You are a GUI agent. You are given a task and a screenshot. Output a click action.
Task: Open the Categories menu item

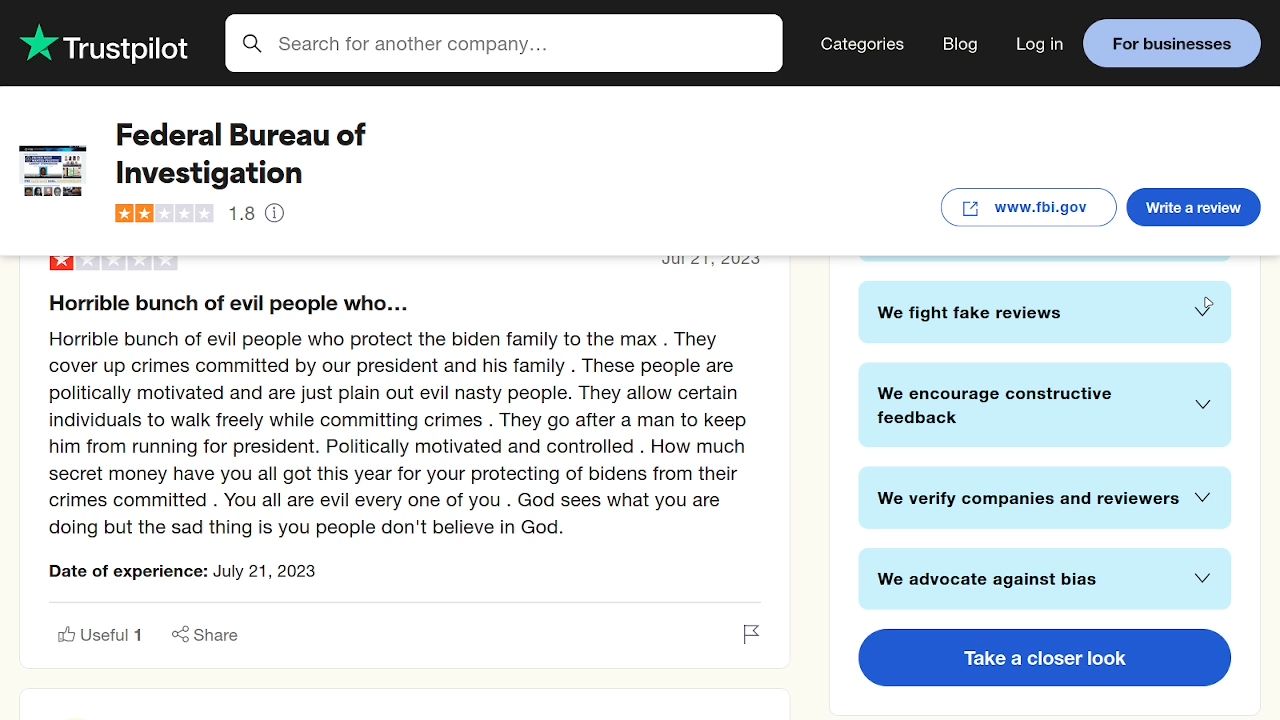point(861,44)
